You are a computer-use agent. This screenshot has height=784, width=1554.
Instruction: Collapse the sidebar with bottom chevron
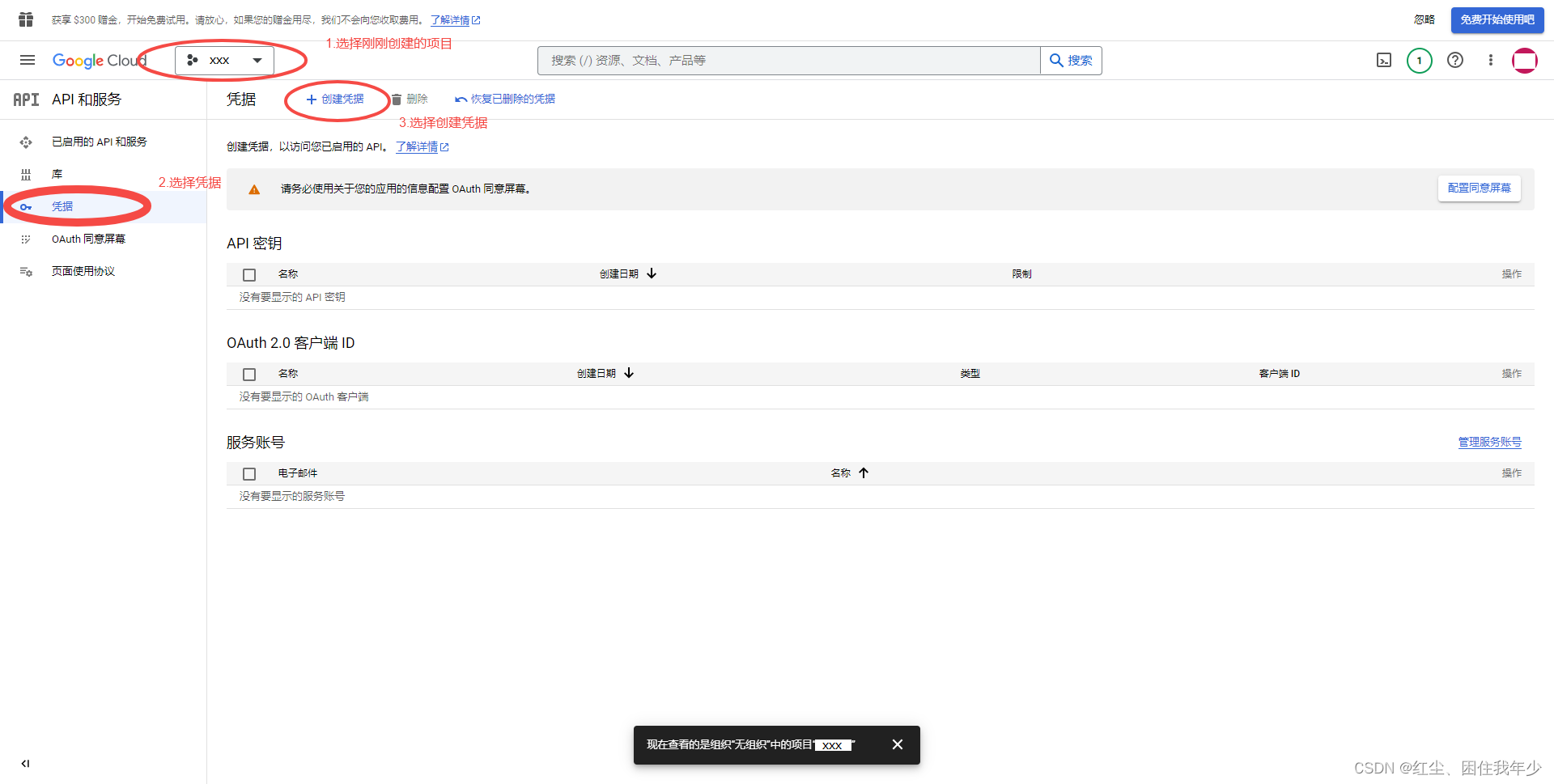tap(25, 763)
